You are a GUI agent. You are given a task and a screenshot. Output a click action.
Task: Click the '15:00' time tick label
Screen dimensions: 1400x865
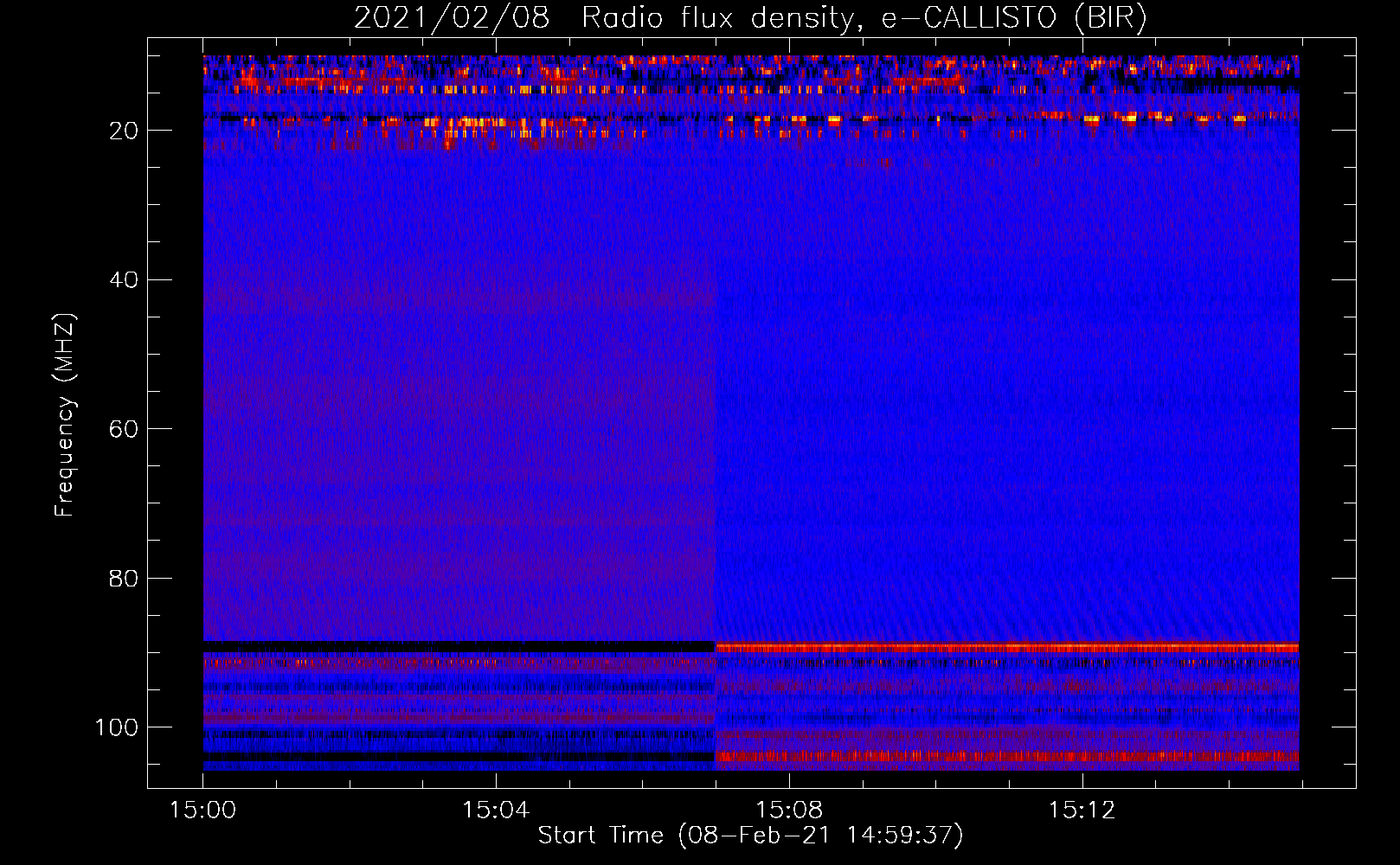[202, 810]
